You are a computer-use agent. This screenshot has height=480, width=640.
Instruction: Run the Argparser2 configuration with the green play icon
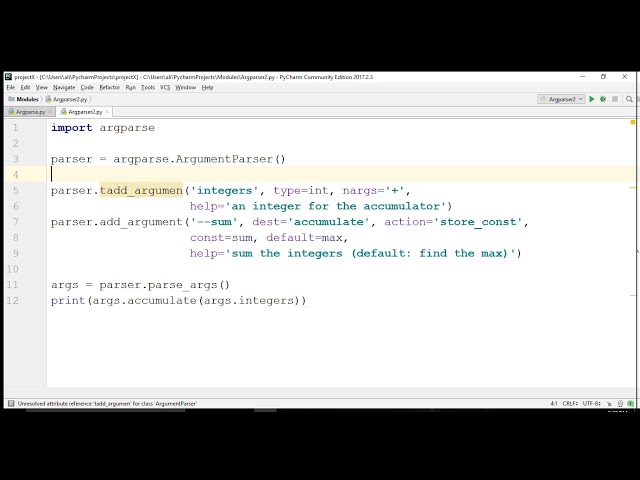click(591, 99)
